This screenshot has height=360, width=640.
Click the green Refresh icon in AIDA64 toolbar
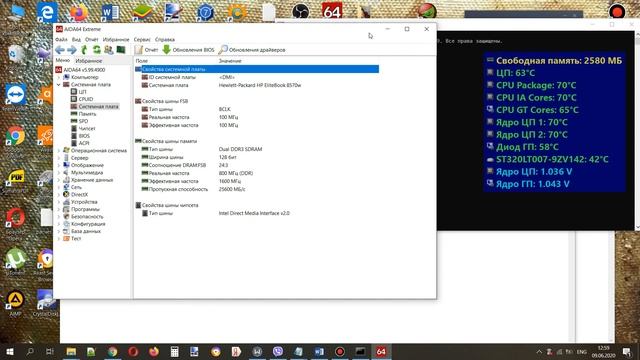97,50
